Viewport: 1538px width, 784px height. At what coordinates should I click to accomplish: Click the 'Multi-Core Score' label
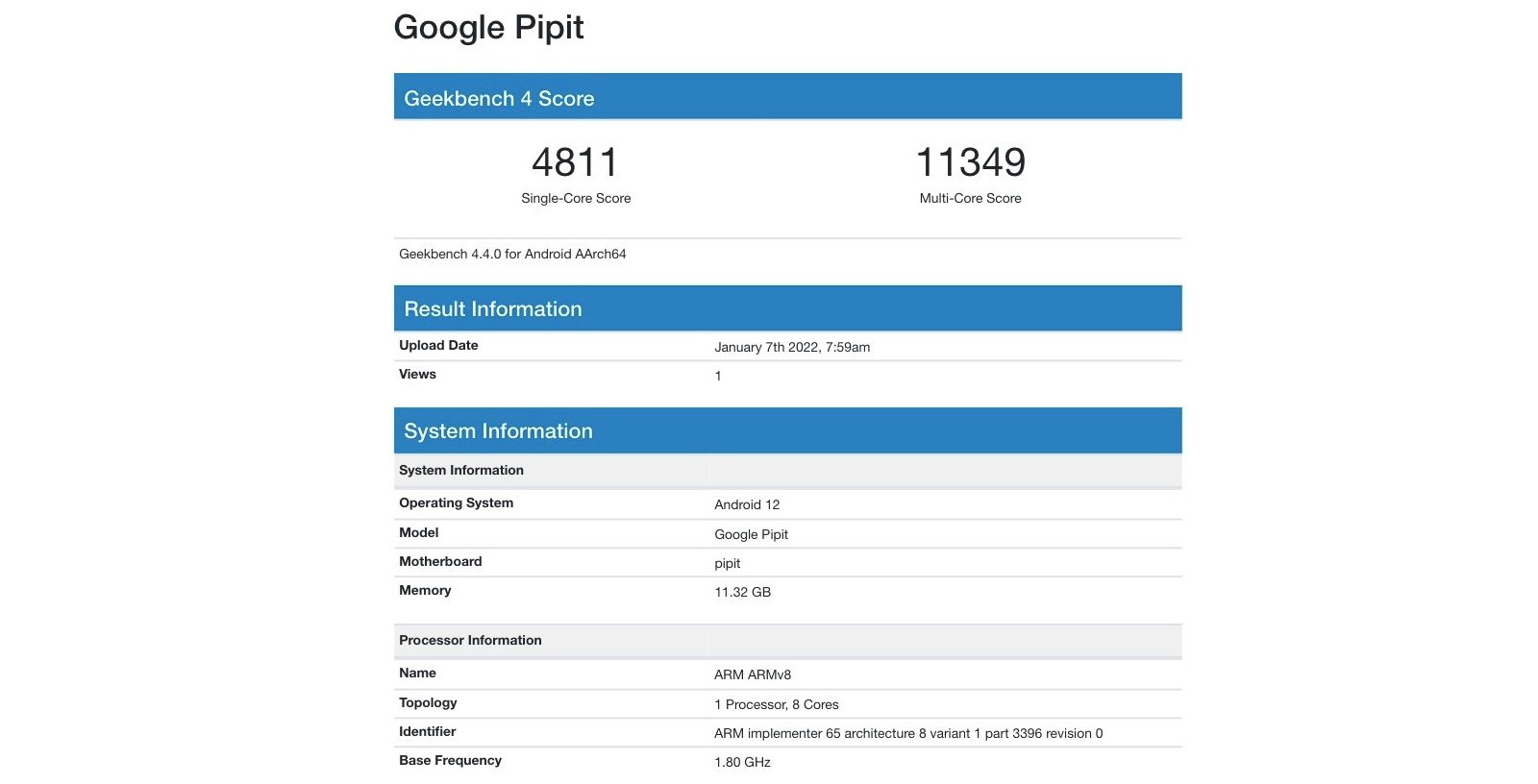(x=971, y=198)
